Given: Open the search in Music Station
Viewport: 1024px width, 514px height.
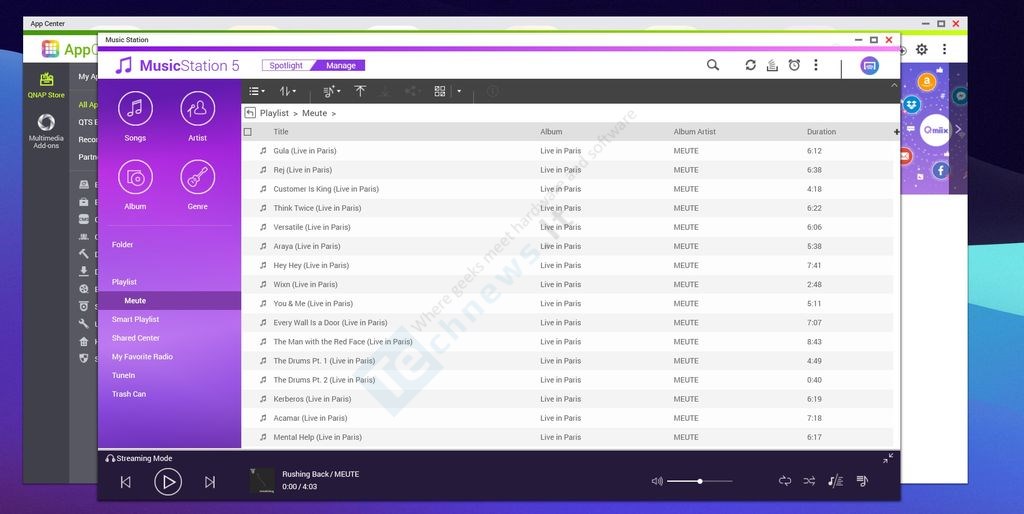Looking at the screenshot, I should tap(712, 65).
